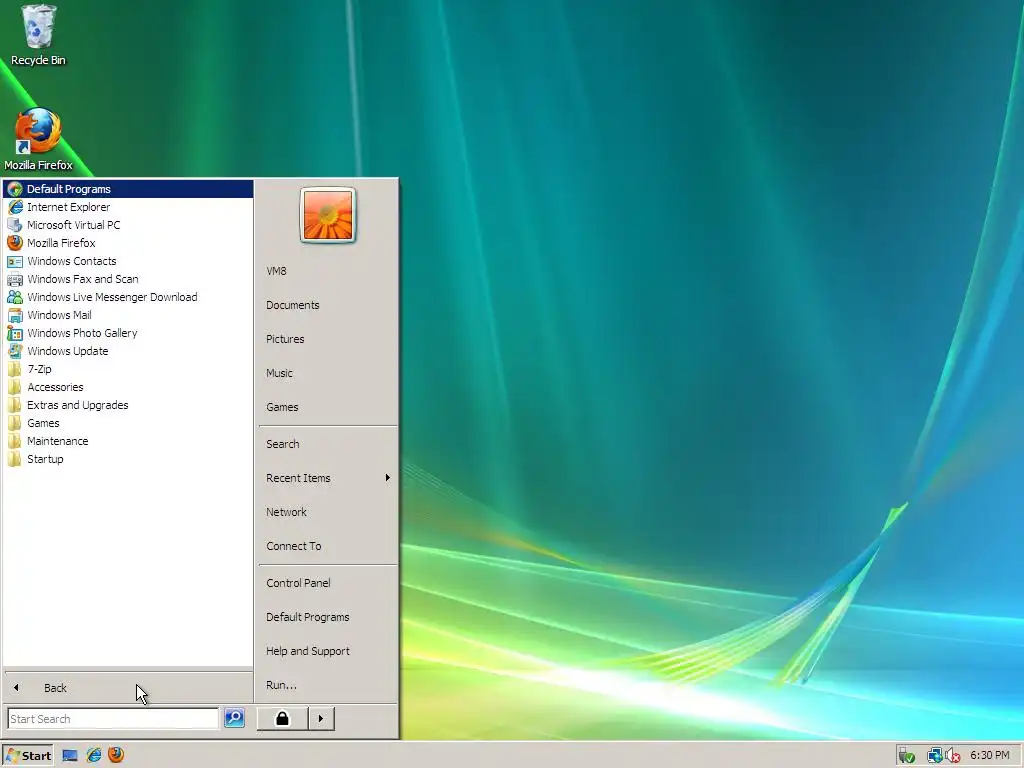Click the Internet Explorer icon in programs list
1024x768 pixels.
pos(14,207)
